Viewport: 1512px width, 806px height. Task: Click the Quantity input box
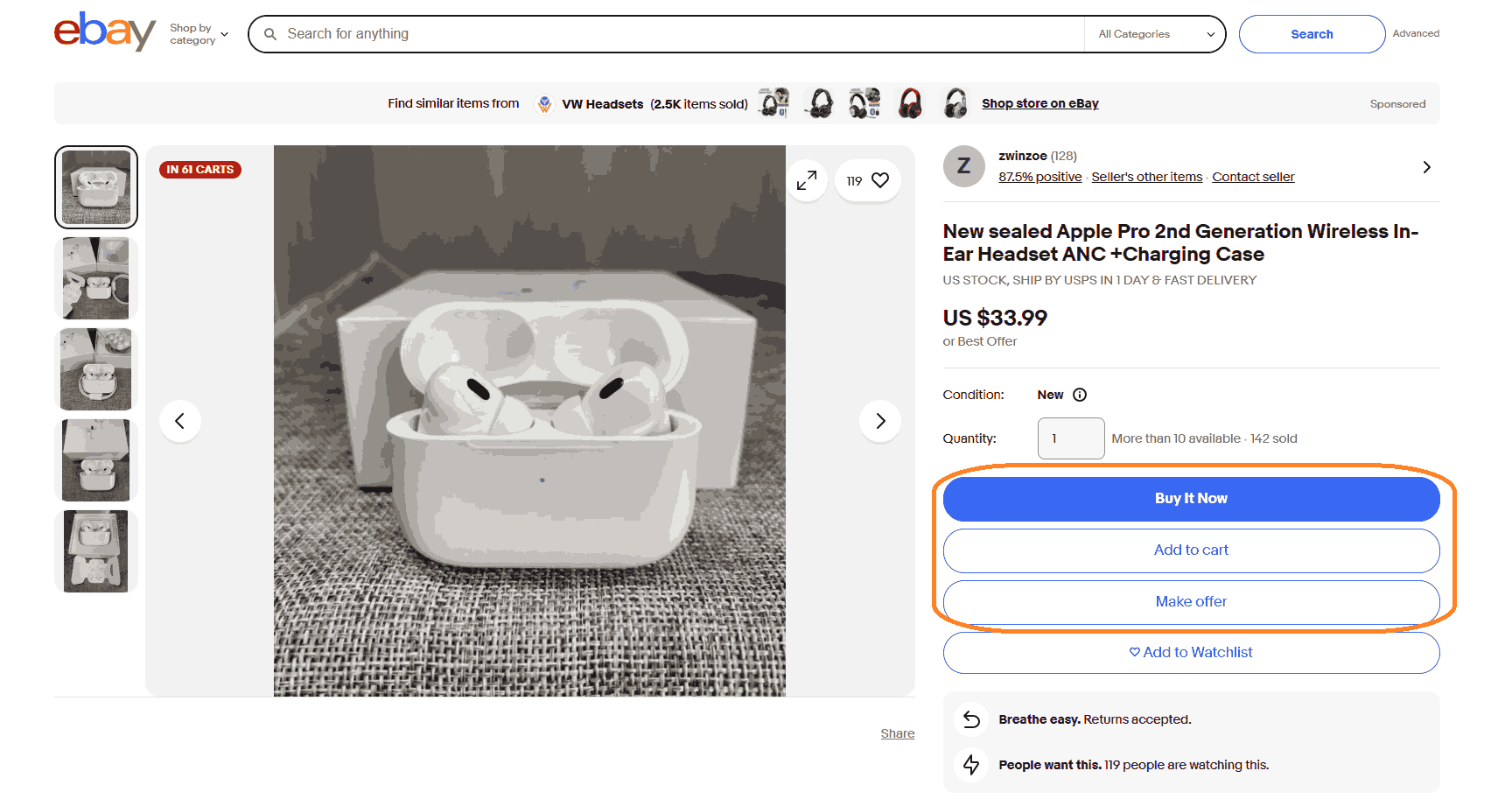point(1071,438)
